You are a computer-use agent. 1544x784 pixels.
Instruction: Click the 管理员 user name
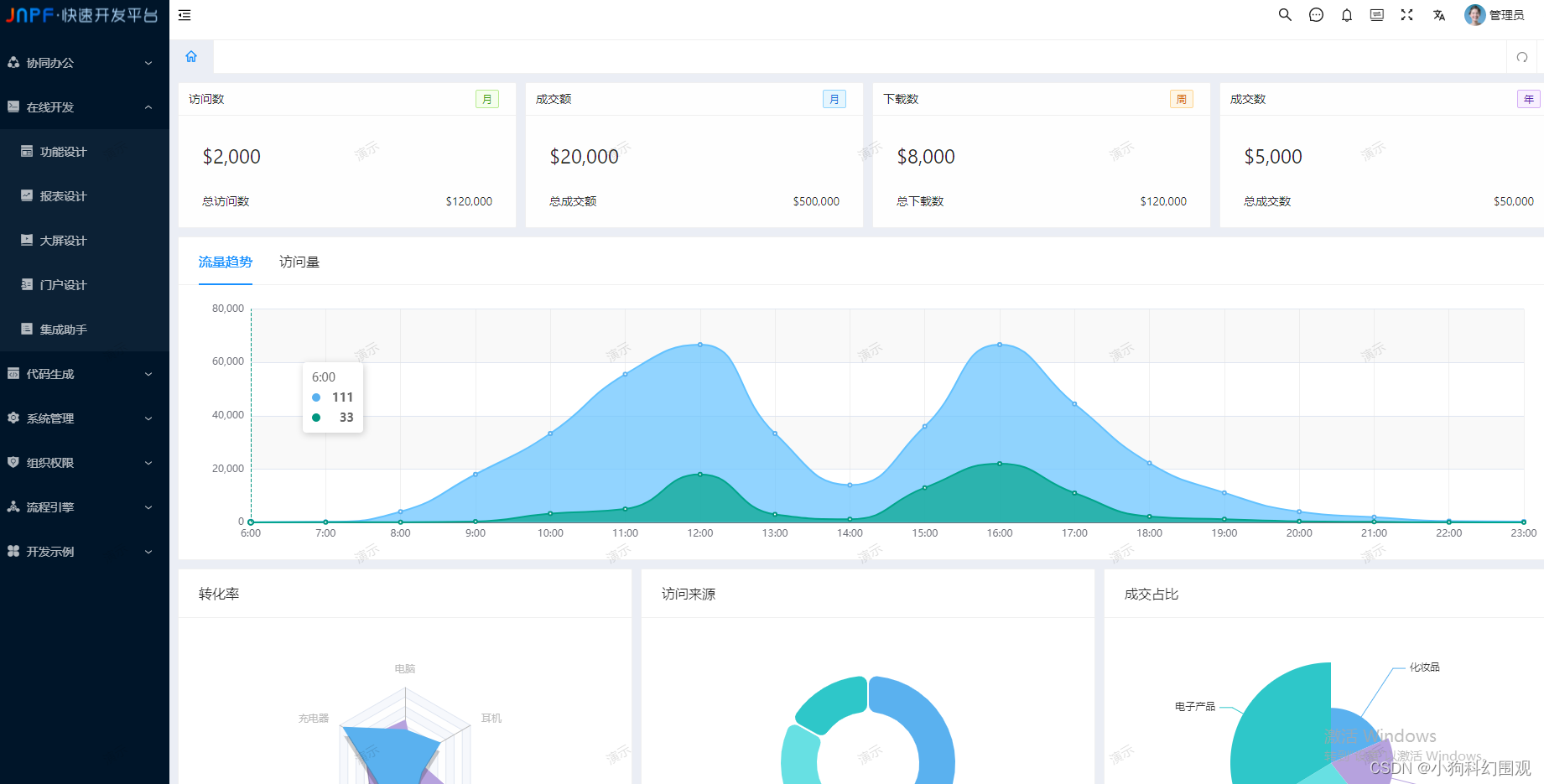1507,15
